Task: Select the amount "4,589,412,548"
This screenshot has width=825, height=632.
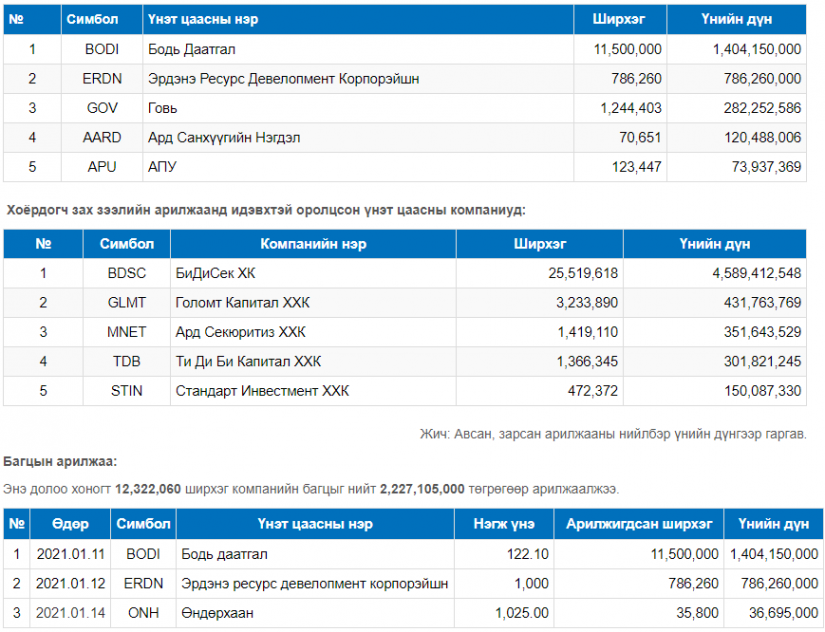Action: click(757, 273)
